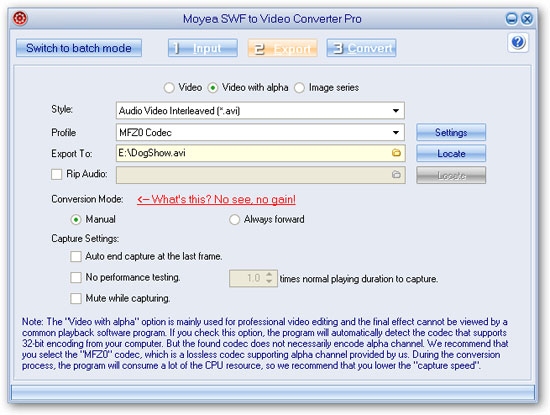Enable Rip Audio checkbox
Image resolution: width=550 pixels, height=415 pixels.
click(56, 174)
